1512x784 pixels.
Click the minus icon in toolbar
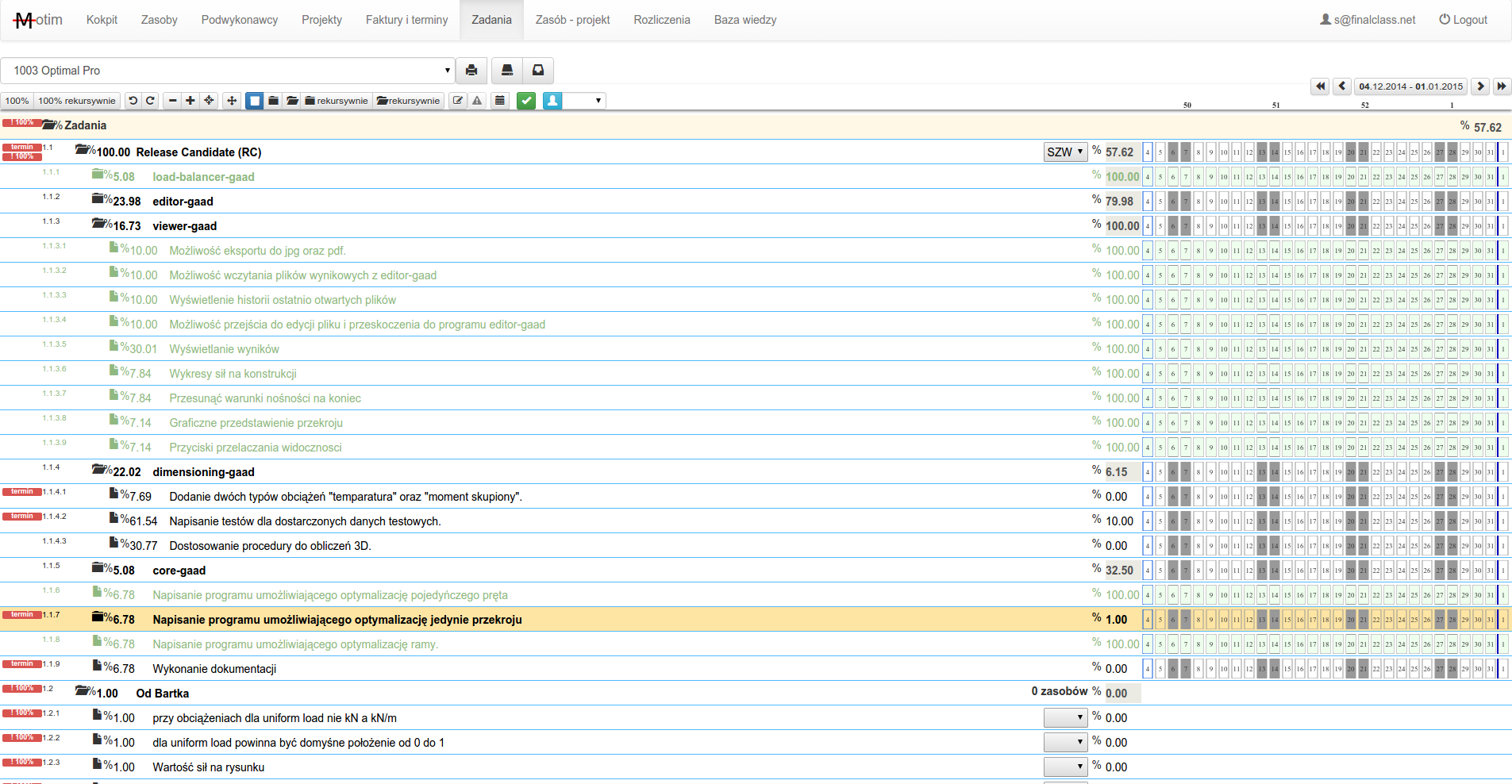(172, 101)
